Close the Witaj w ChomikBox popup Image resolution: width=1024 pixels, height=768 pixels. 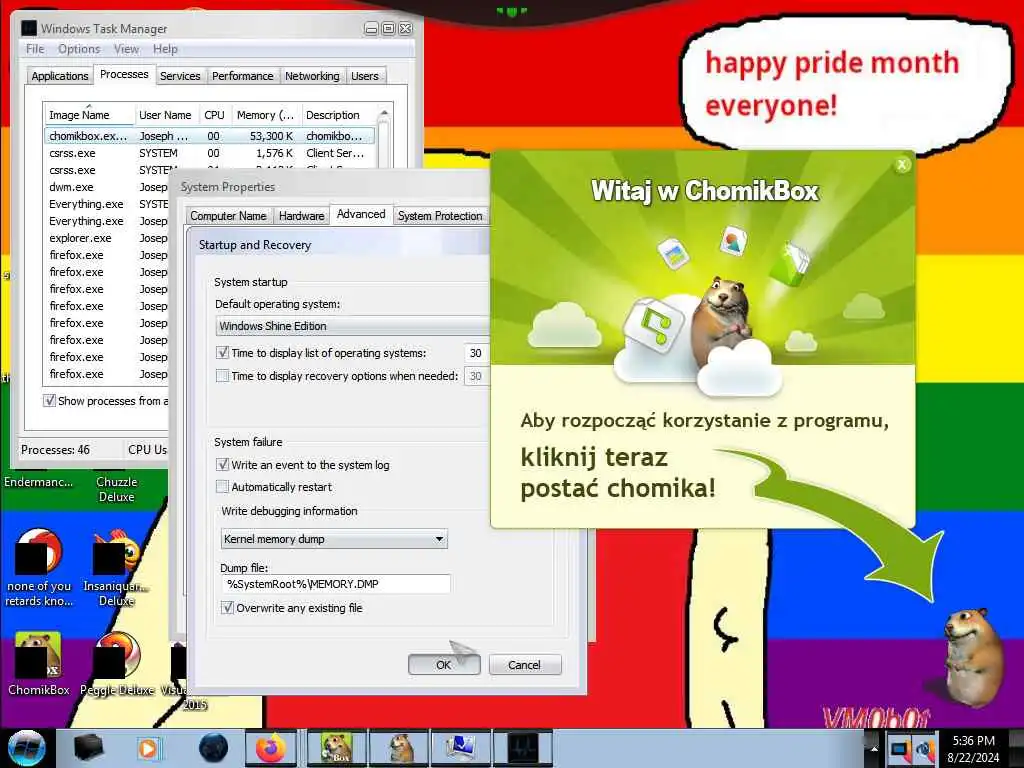(x=902, y=165)
